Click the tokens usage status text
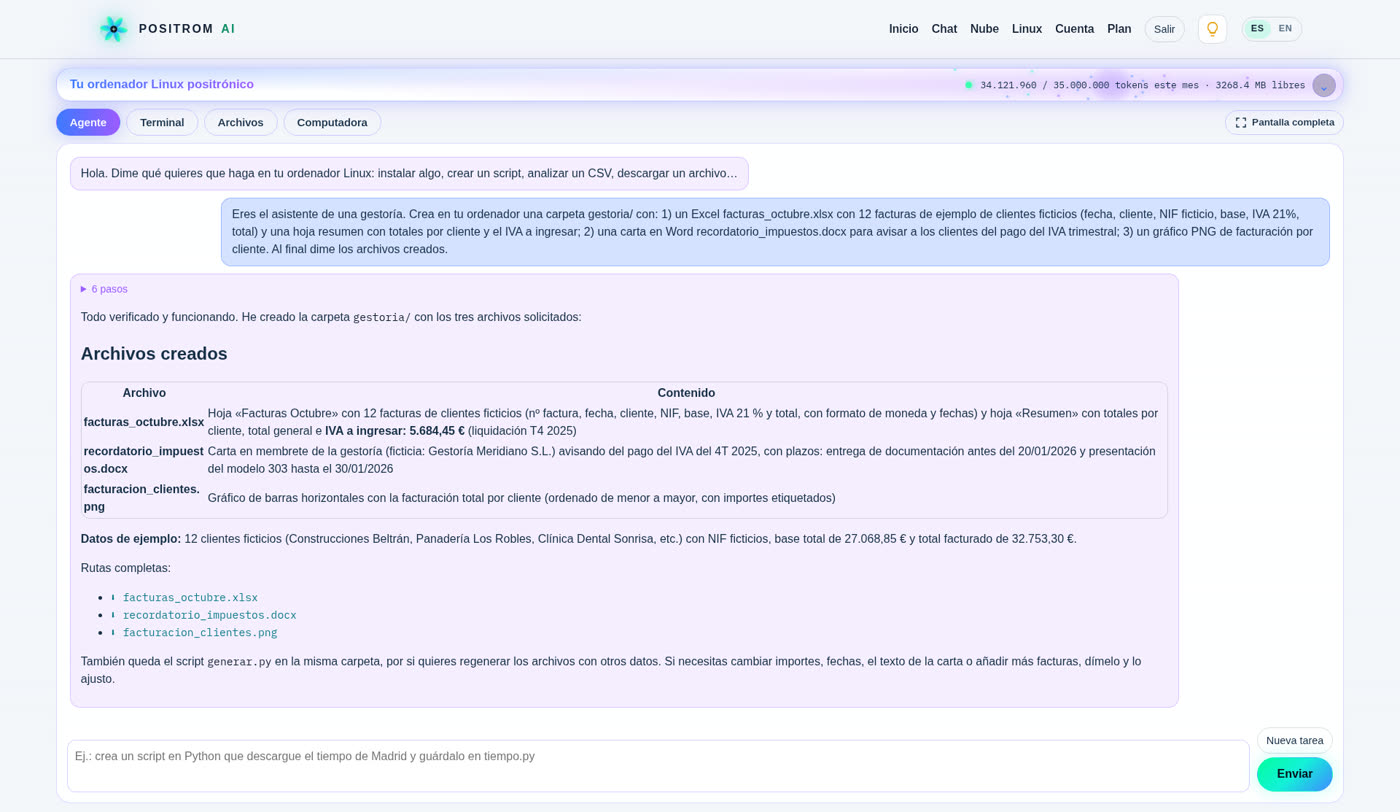1400x812 pixels. coord(1142,85)
